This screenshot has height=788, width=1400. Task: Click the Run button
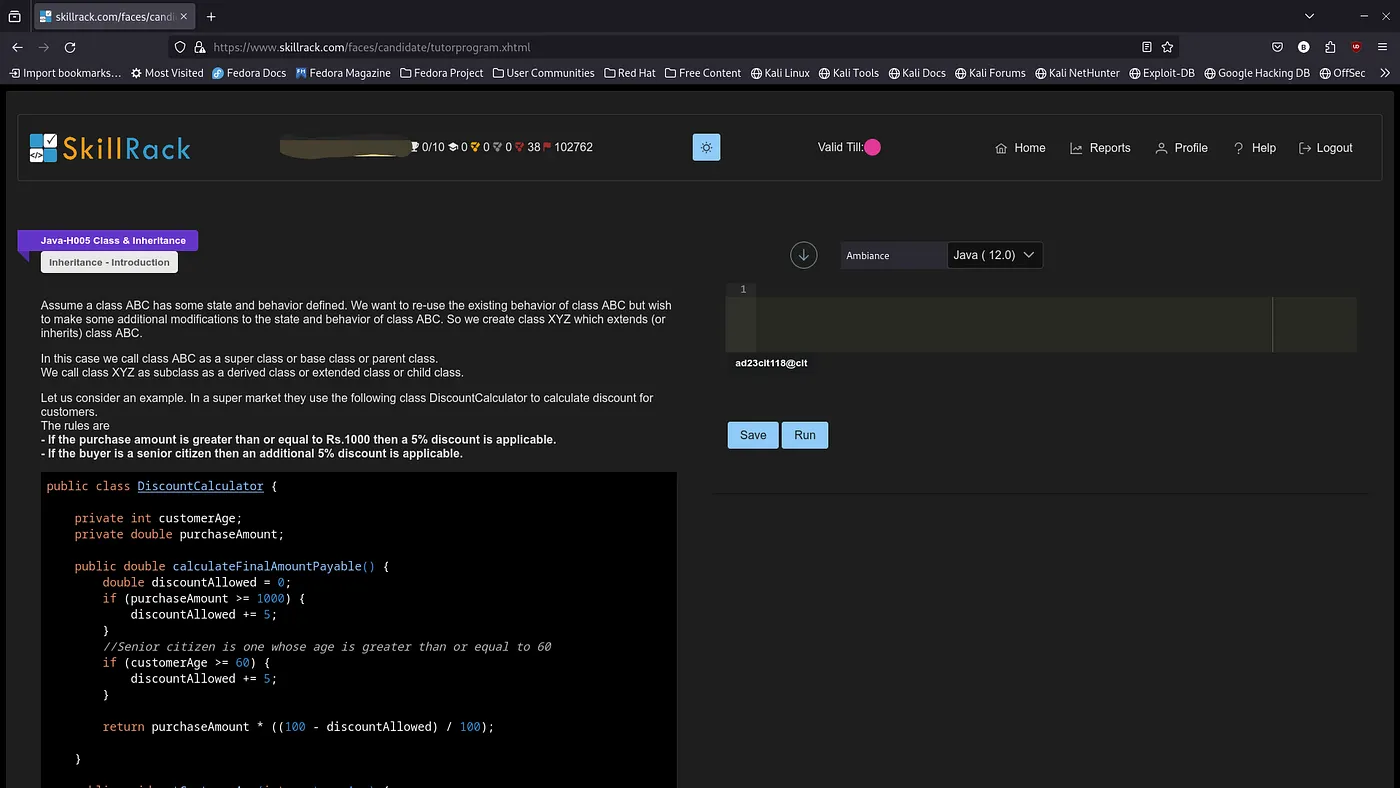(805, 435)
